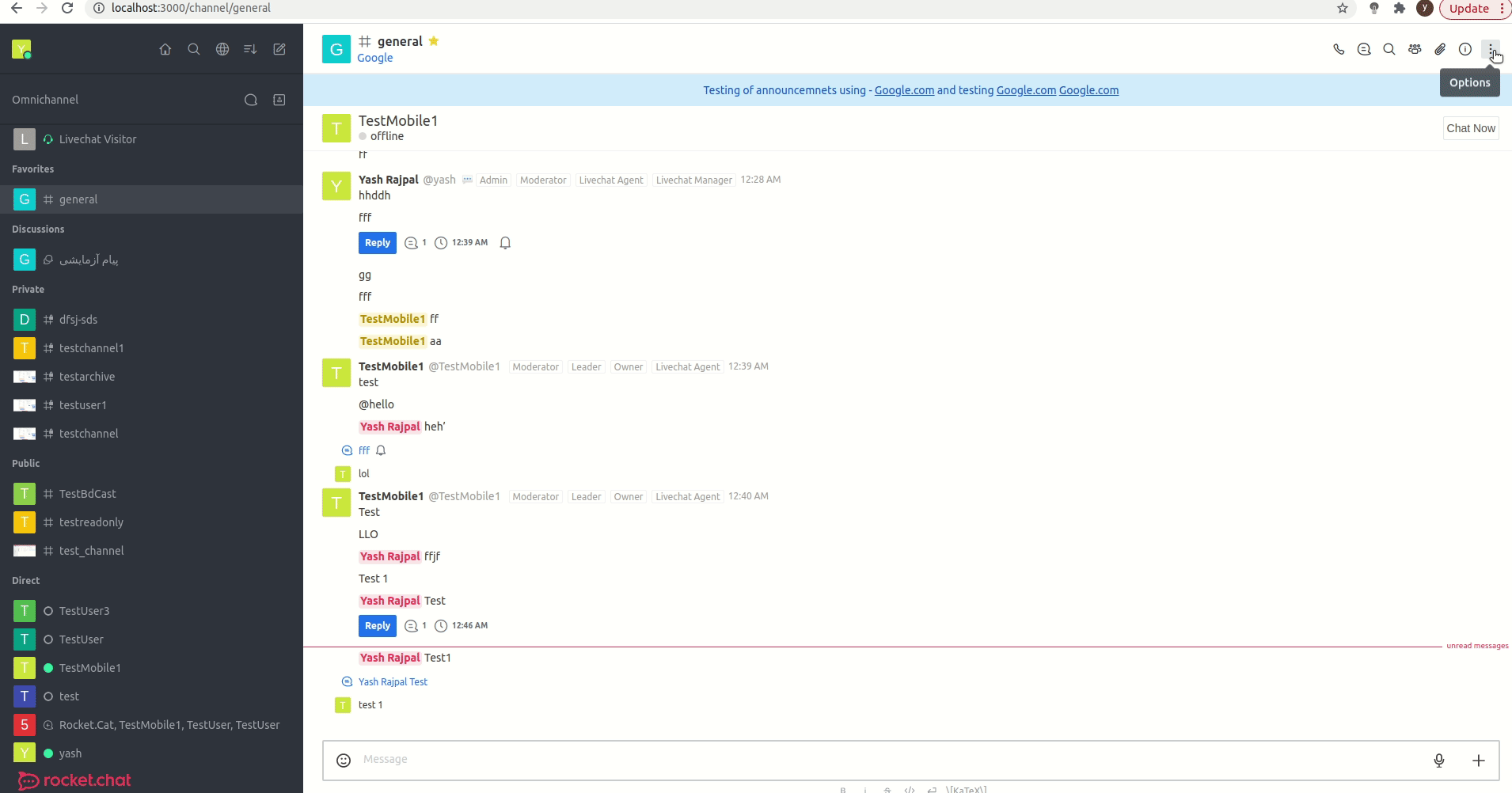Open the Options kebab menu
The image size is (1512, 793).
[1491, 49]
